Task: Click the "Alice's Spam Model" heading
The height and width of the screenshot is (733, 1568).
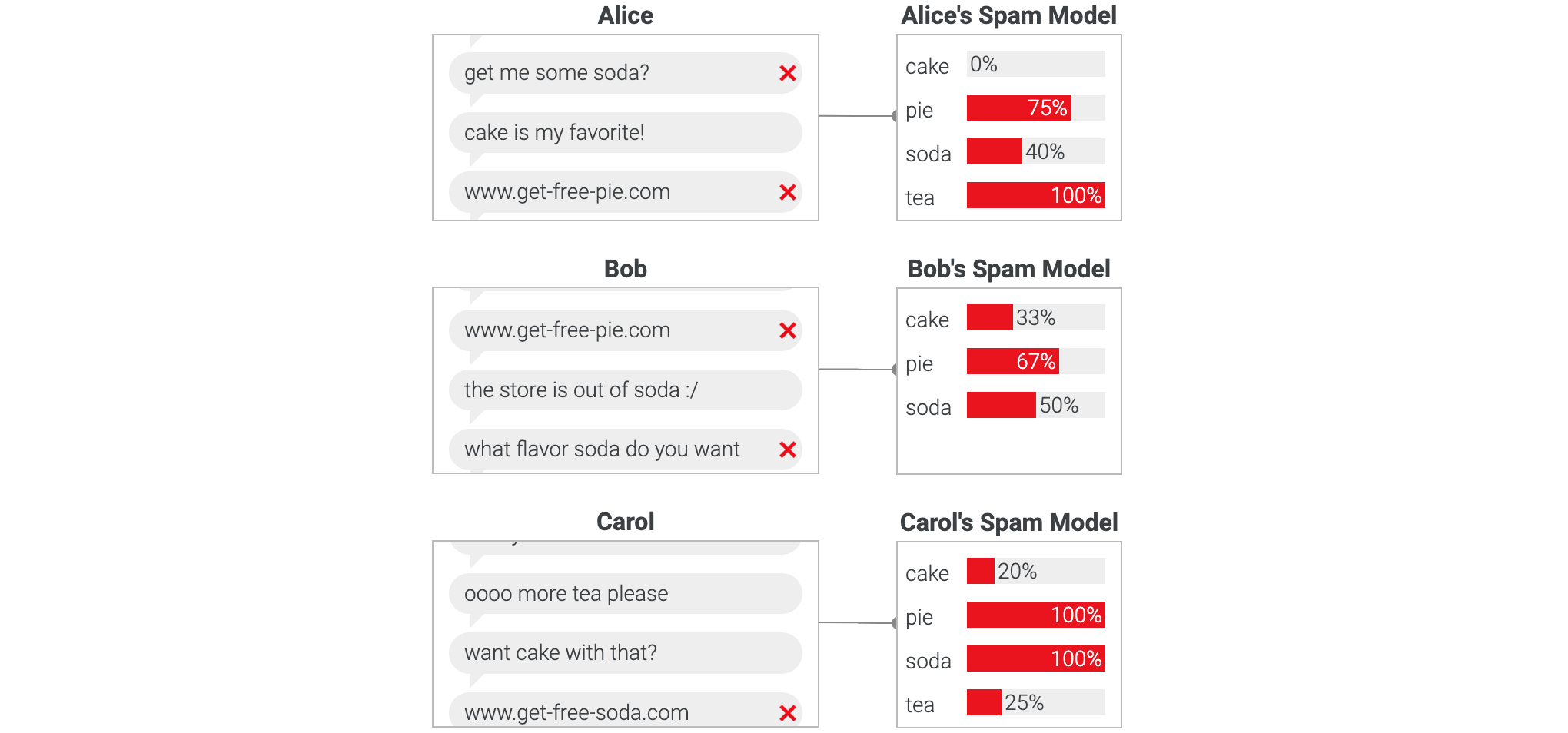Action: click(1008, 16)
